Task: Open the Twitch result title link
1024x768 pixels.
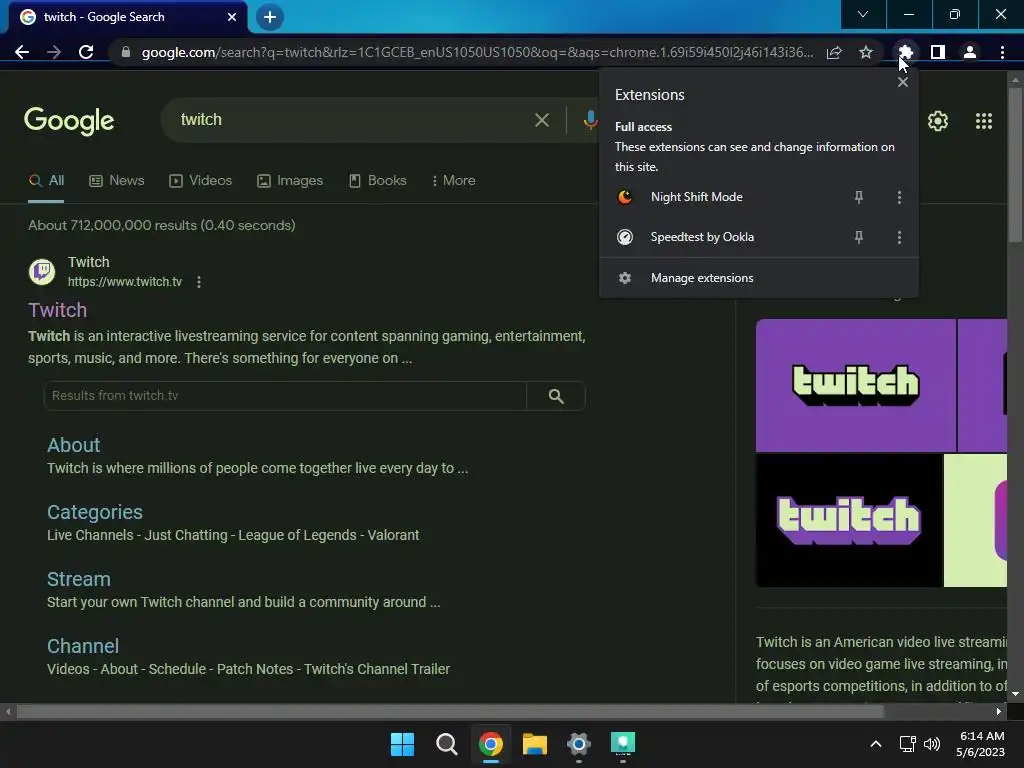Action: click(57, 310)
